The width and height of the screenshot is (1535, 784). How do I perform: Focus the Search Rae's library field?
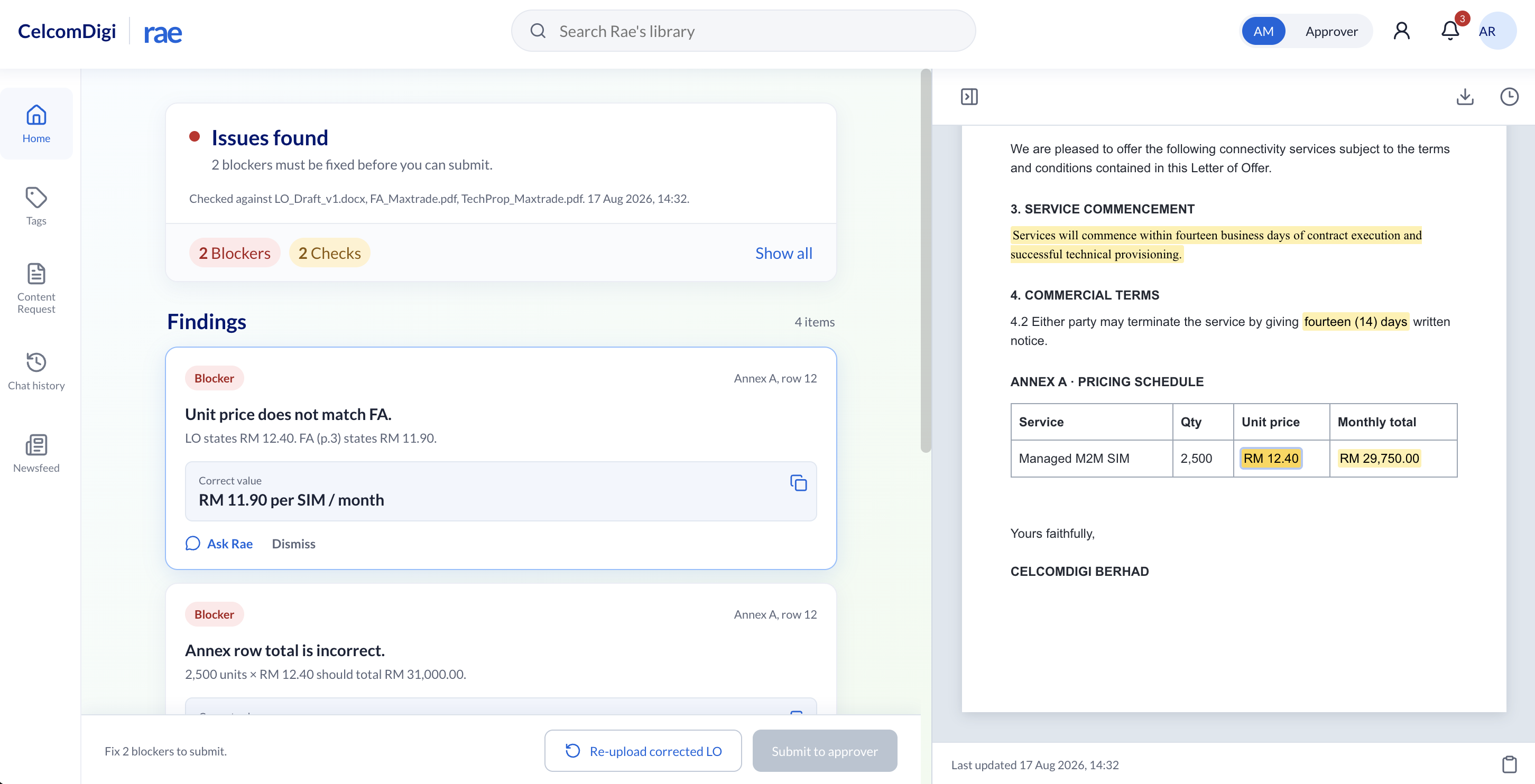[743, 31]
